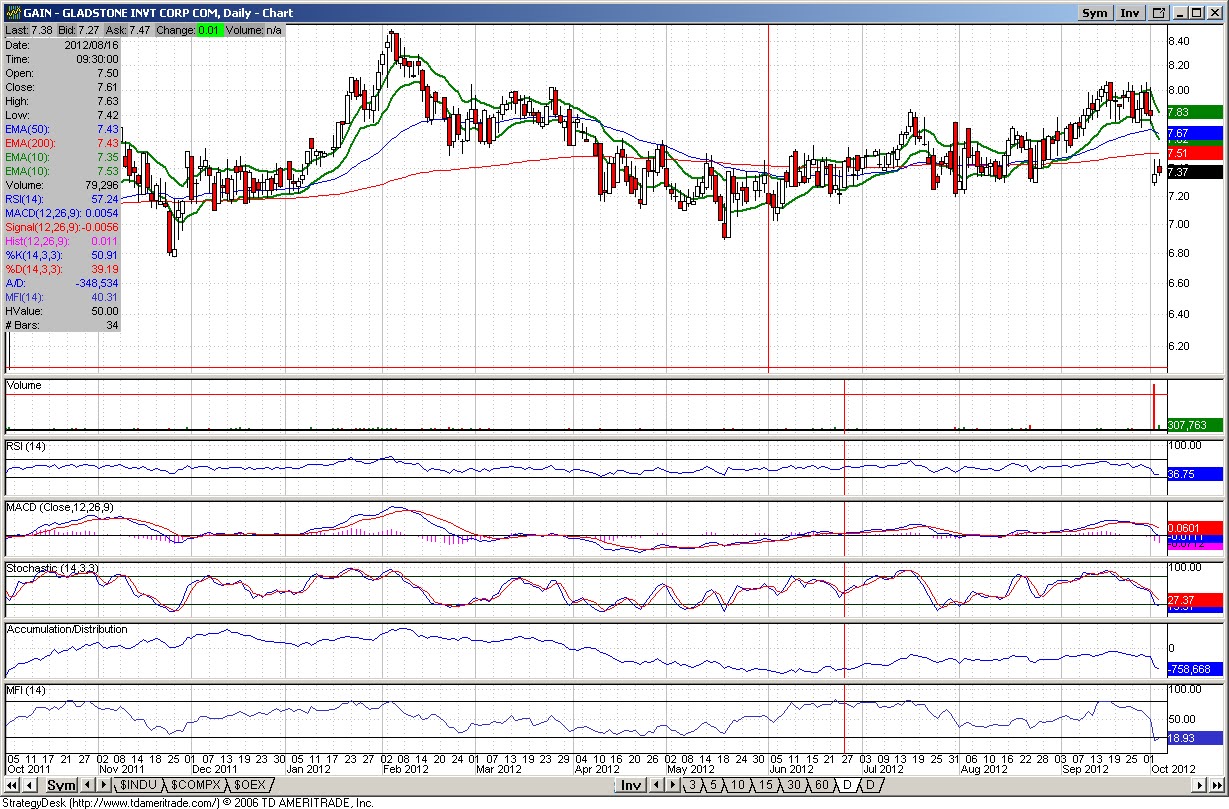Screen dimensions: 1229x809
Task: Click the RSI (14) panel title
Action: click(x=27, y=445)
